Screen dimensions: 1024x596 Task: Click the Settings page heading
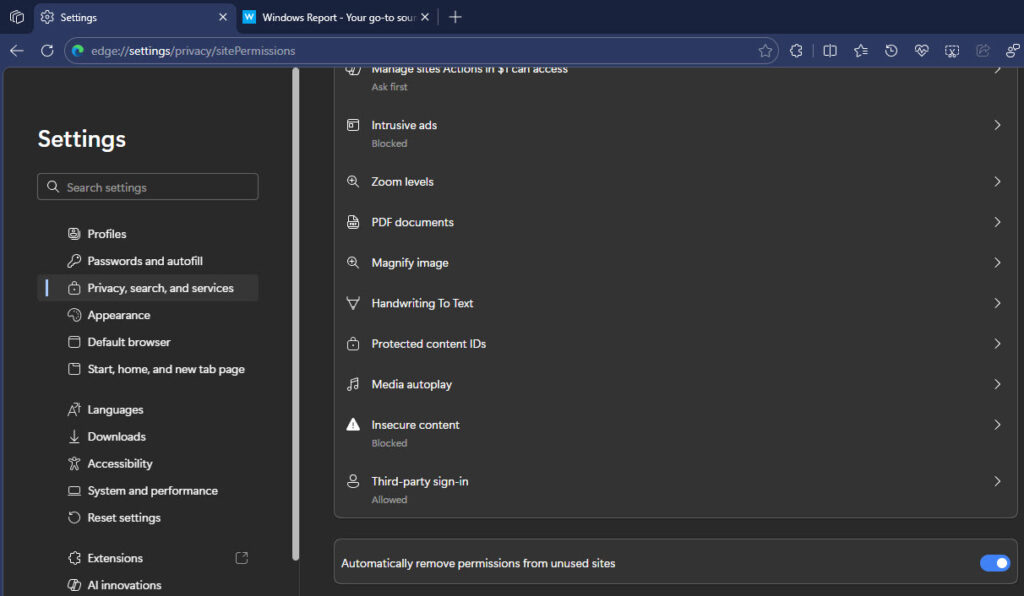pos(82,139)
